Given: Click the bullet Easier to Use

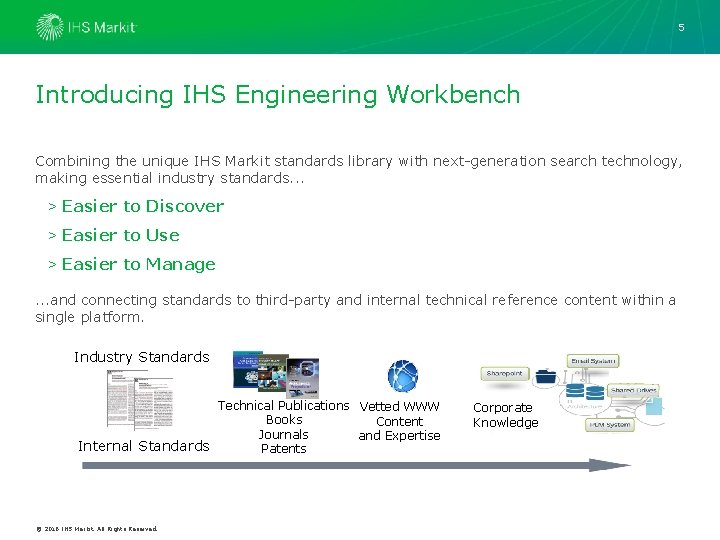Looking at the screenshot, I should pyautogui.click(x=120, y=235).
